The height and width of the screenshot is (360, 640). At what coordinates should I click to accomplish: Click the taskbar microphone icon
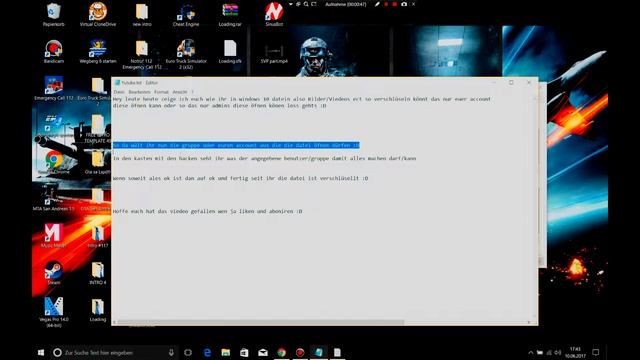171,352
